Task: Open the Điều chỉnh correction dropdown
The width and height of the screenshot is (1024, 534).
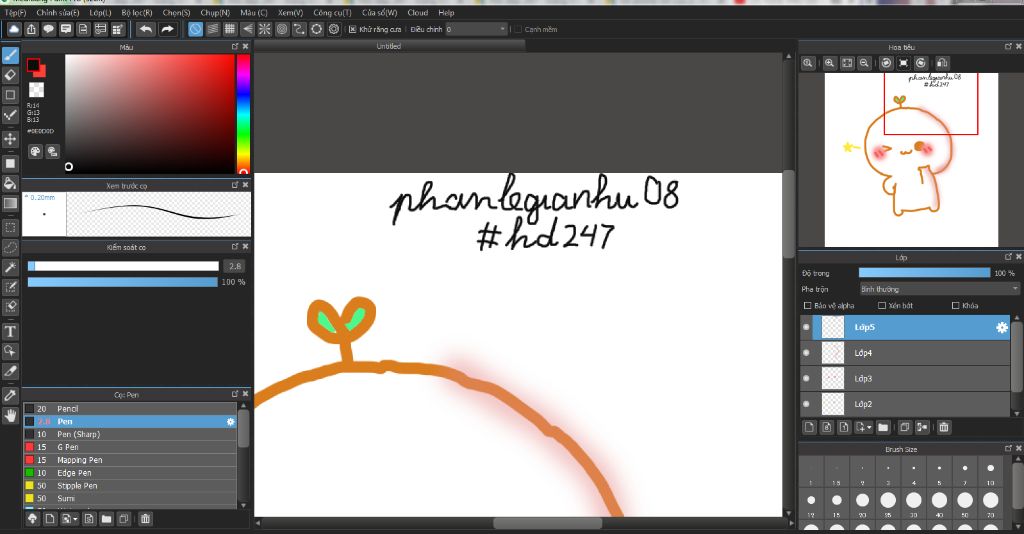Action: point(477,29)
